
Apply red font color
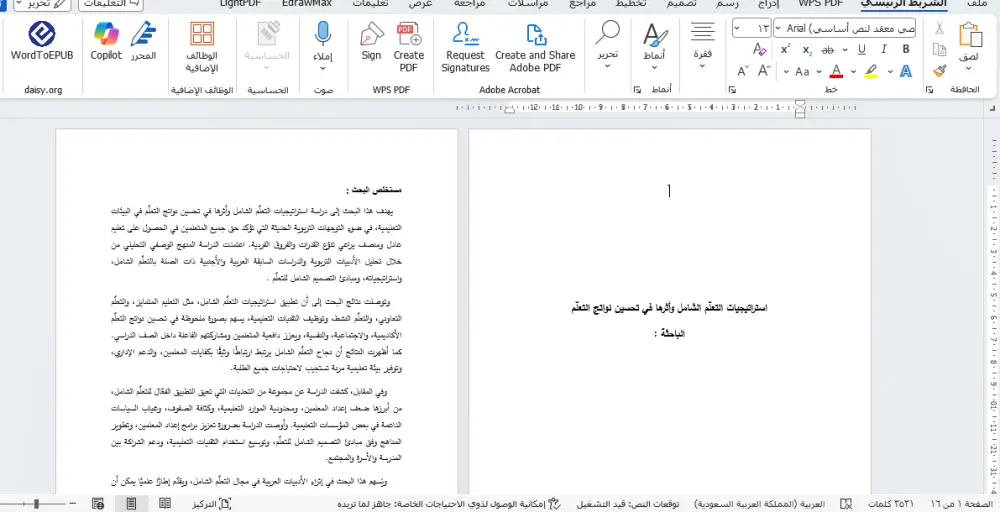pyautogui.click(x=836, y=71)
